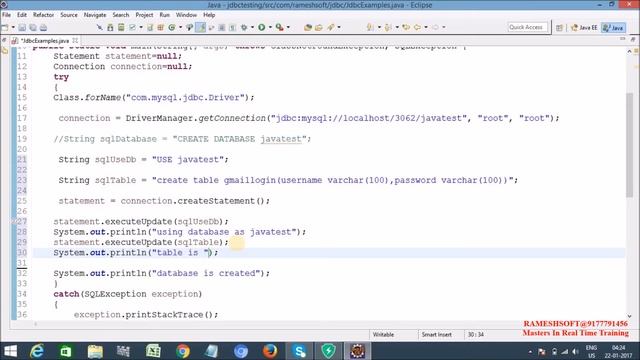Click the volume speaker tray icon
Viewport: 640px width, 360px height.
tap(576, 351)
